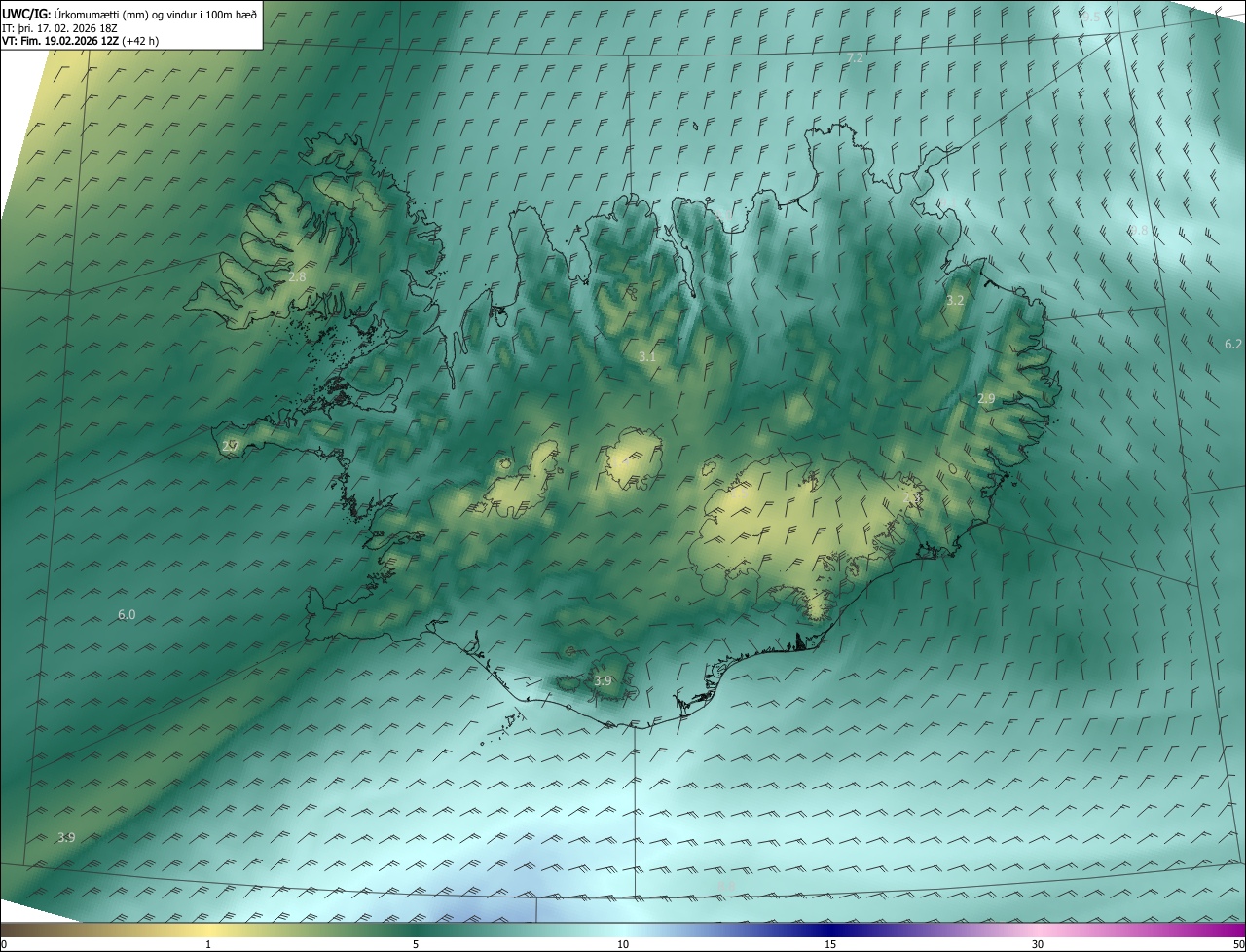
Task: Click the 3.2 value in northeast Iceland
Action: tap(955, 301)
